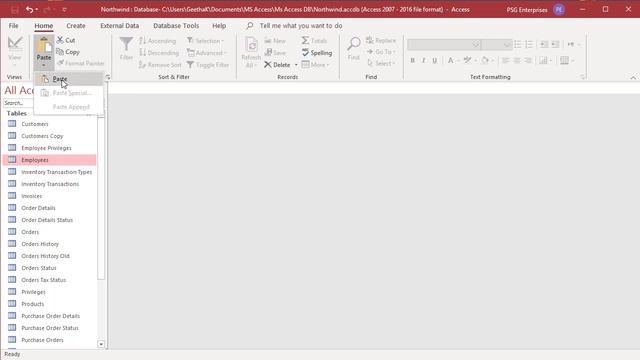The height and width of the screenshot is (360, 640).
Task: Open the font name combo box
Action: [x=444, y=44]
